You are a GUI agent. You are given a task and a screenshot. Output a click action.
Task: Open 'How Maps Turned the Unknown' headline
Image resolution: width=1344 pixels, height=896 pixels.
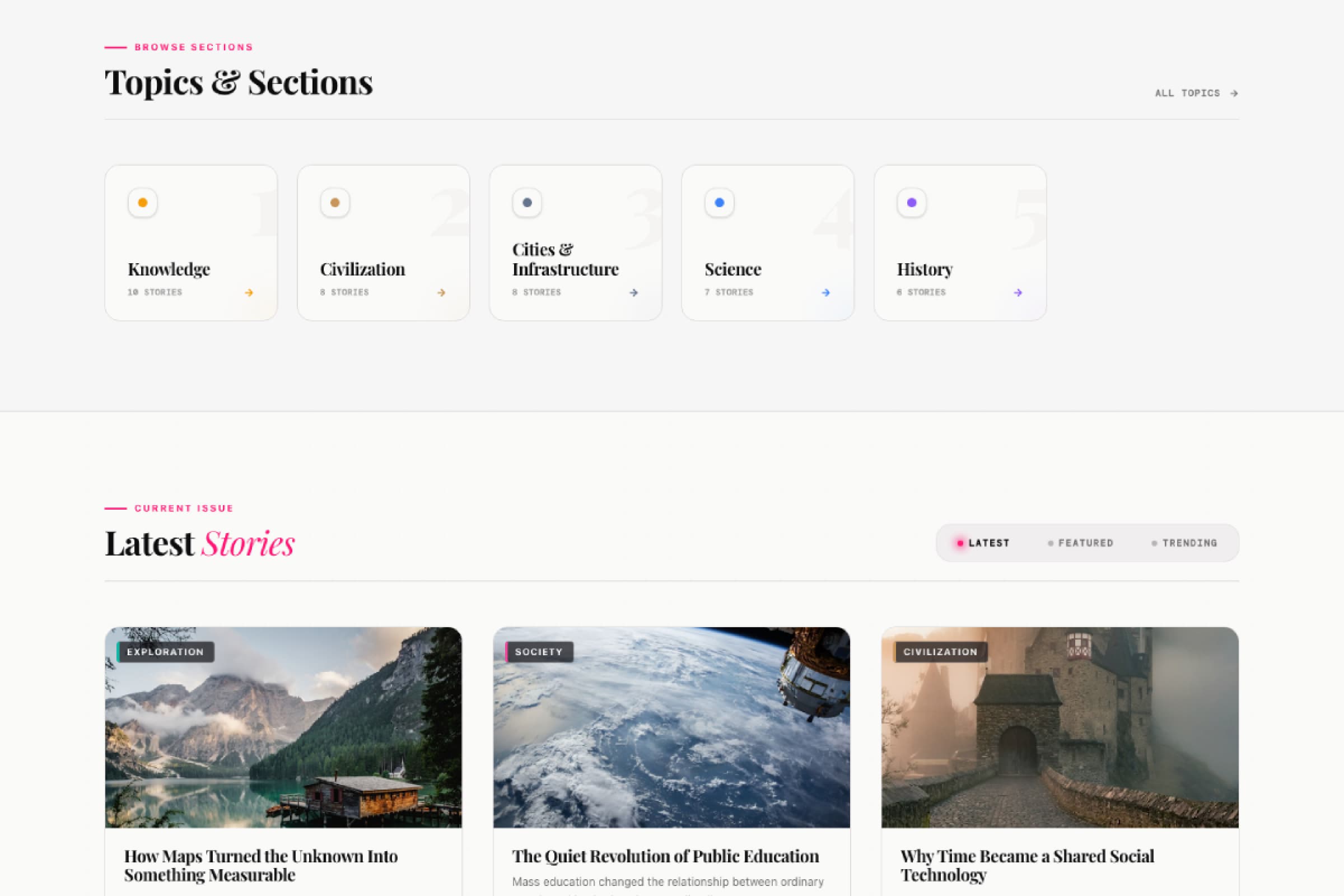[261, 866]
